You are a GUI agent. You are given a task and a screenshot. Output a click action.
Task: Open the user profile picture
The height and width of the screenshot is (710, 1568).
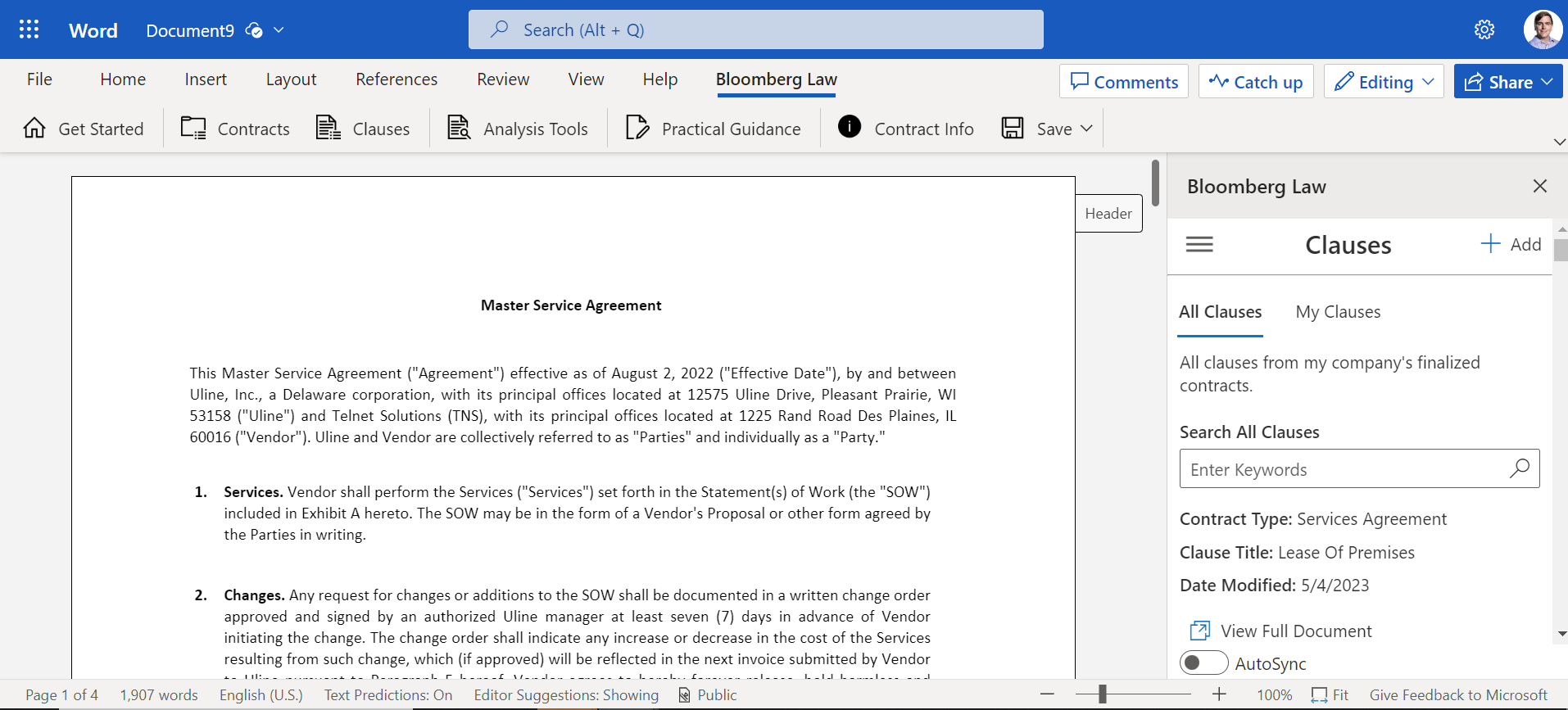1543,29
